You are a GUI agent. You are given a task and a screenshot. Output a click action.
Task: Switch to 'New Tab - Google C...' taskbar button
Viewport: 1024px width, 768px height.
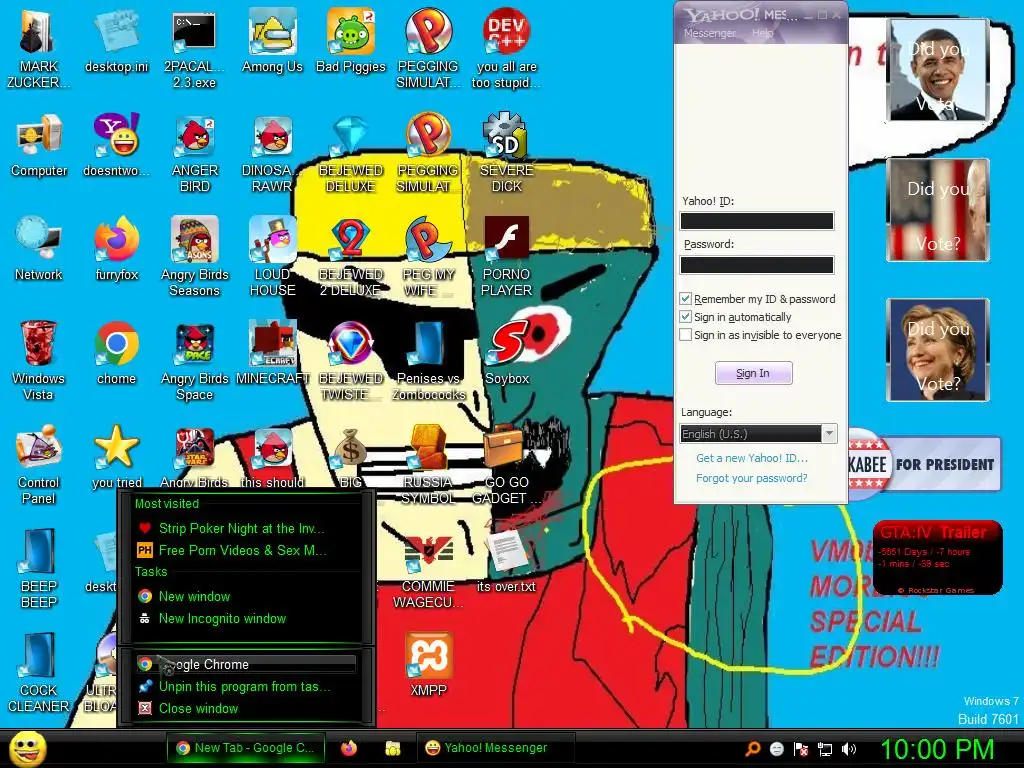(246, 748)
